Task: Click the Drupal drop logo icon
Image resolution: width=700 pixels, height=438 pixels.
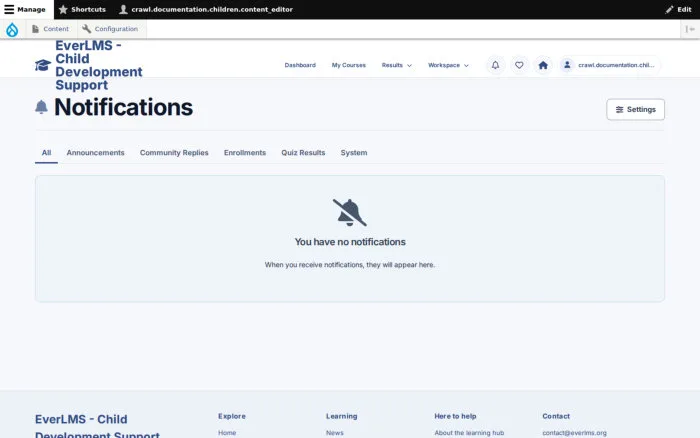Action: coord(12,29)
